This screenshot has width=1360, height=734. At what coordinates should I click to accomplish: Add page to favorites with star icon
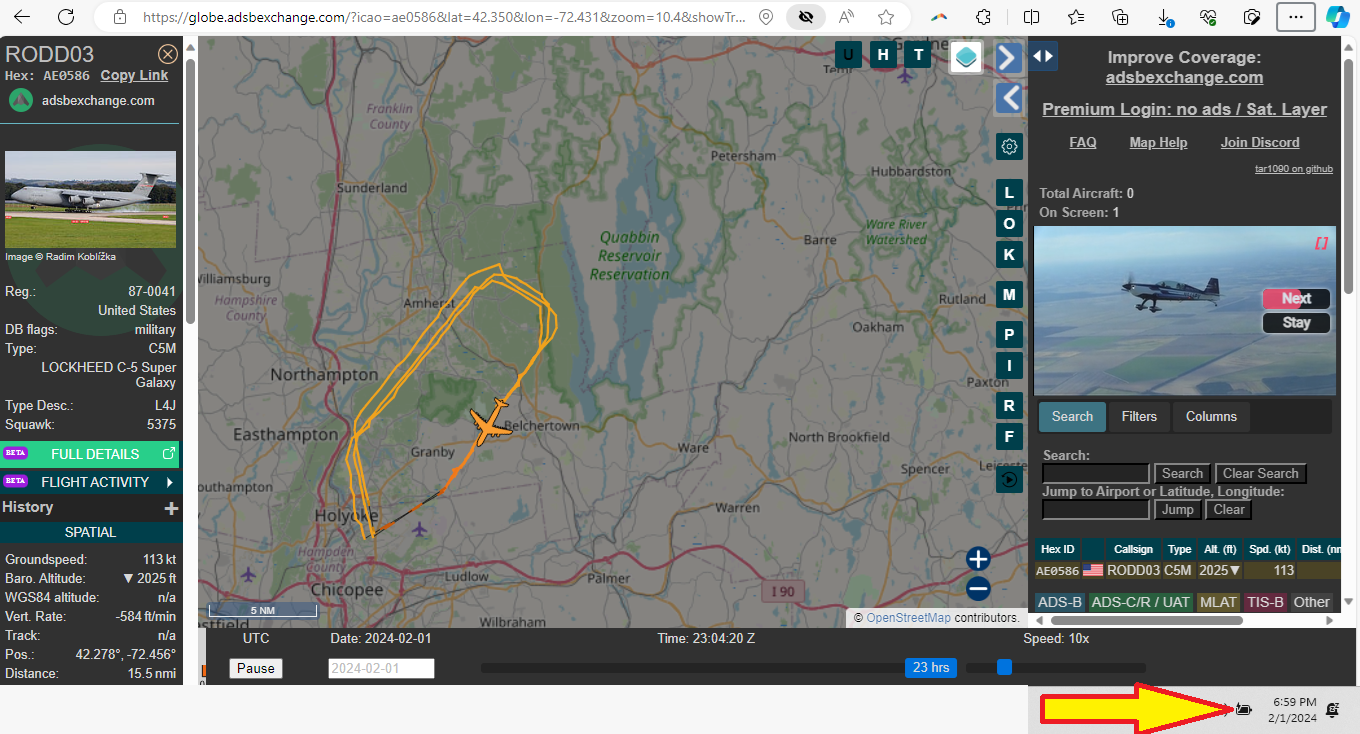tap(885, 17)
